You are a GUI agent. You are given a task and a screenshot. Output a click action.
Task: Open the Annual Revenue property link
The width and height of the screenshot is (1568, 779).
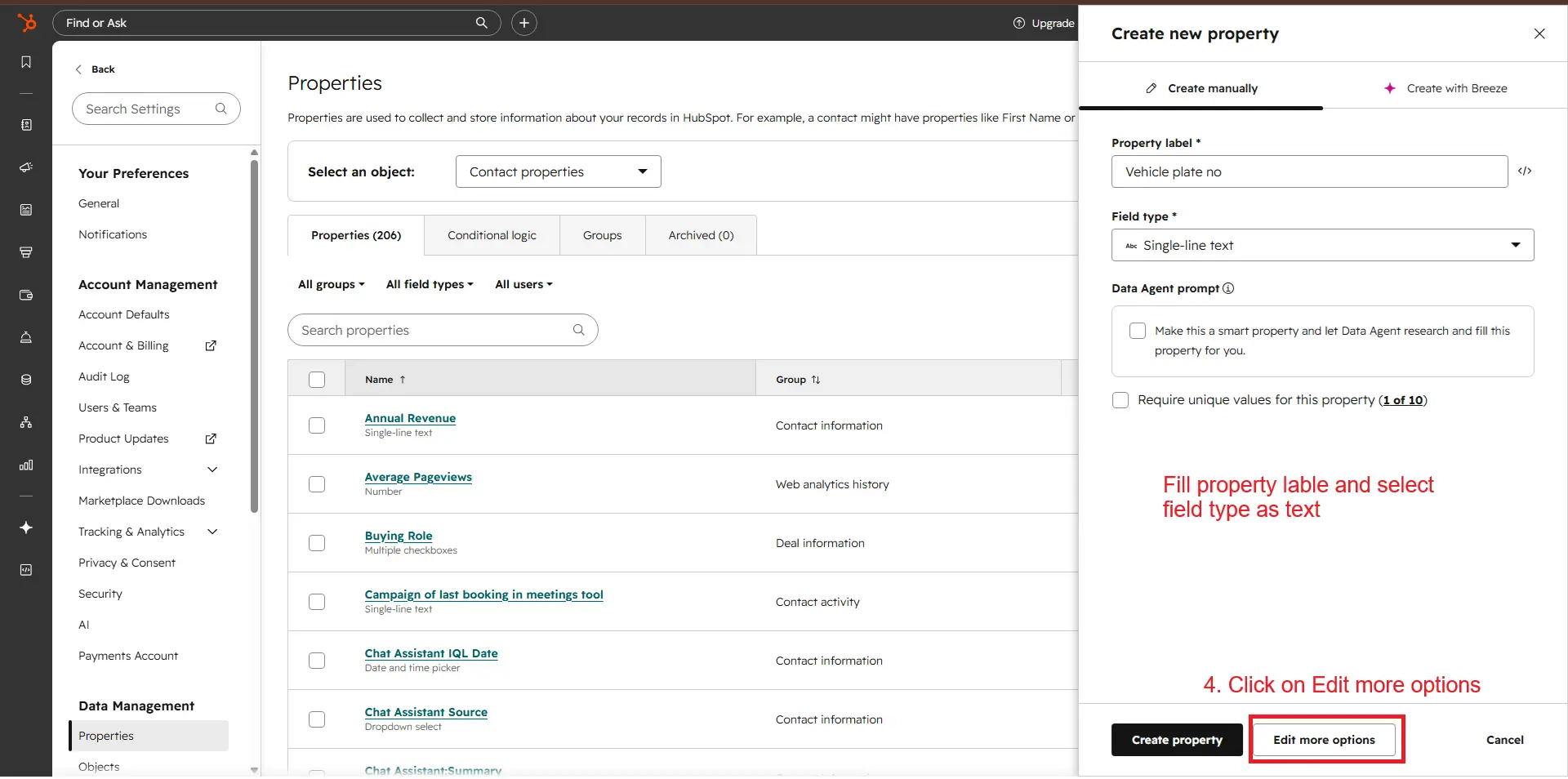[x=410, y=418]
